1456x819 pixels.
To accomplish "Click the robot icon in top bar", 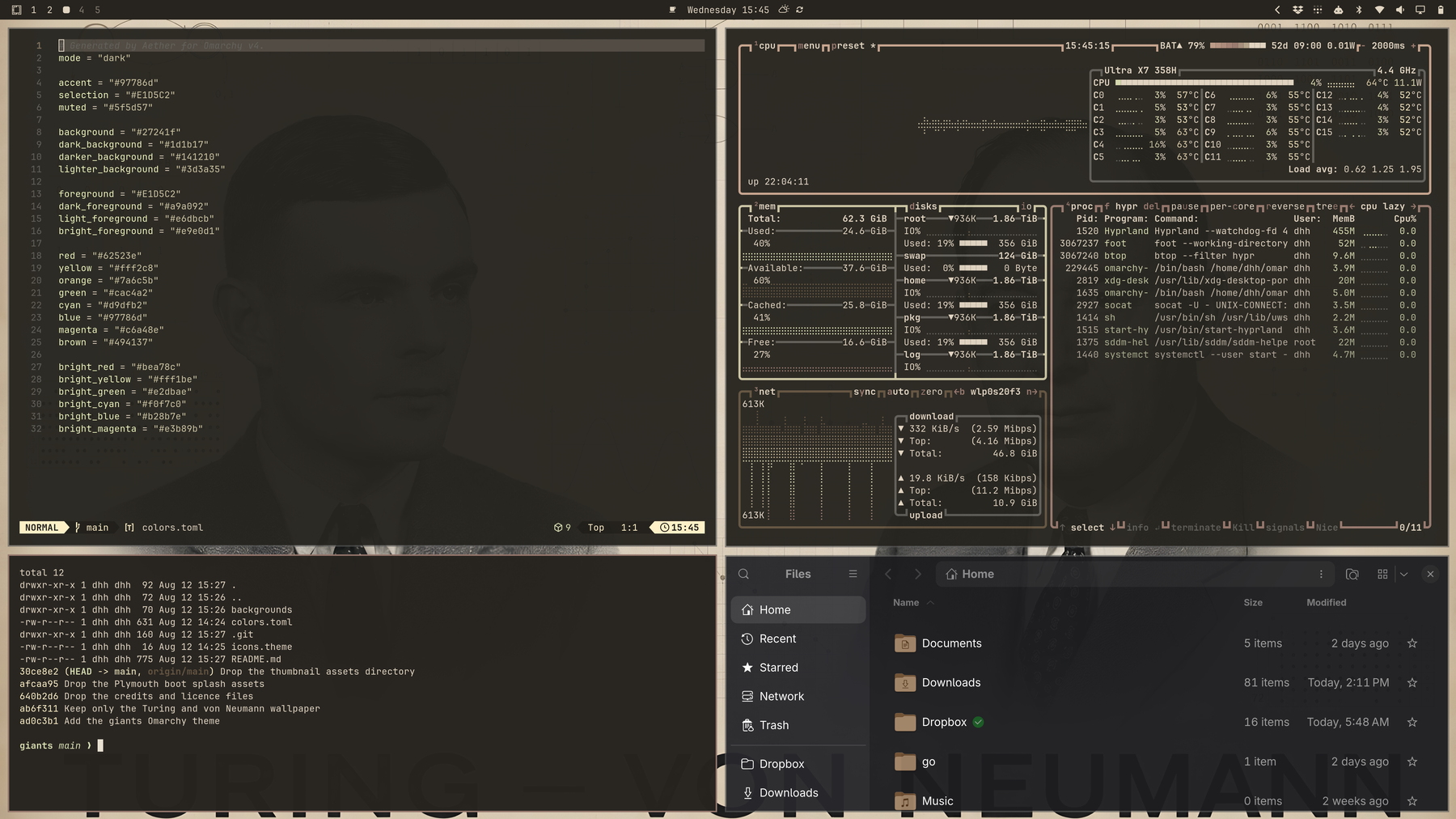I will point(1338,10).
